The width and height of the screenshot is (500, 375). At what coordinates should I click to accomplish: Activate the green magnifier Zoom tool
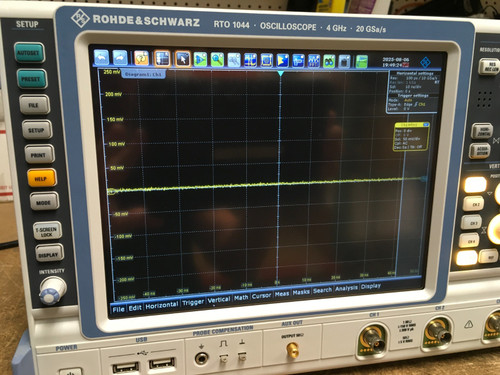click(217, 60)
